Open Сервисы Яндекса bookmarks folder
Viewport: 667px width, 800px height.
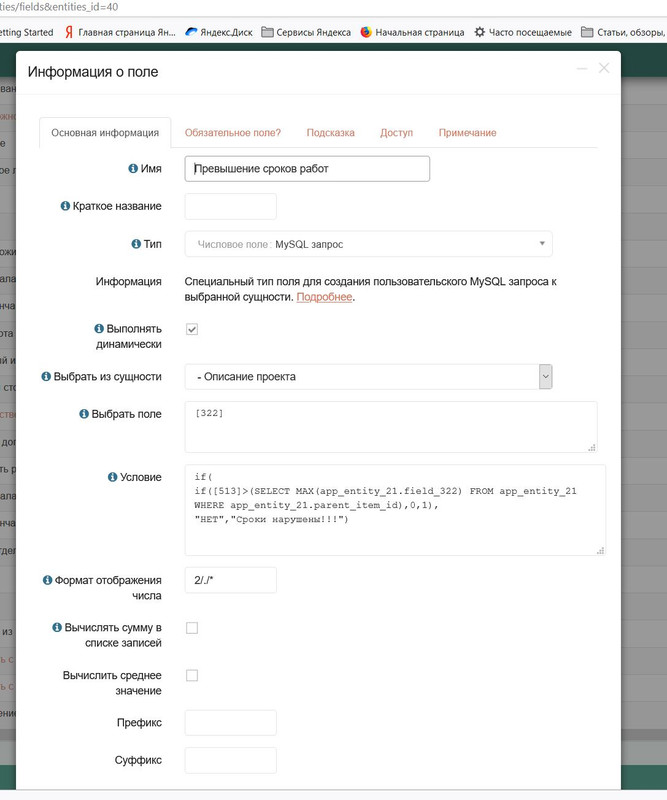coord(306,32)
